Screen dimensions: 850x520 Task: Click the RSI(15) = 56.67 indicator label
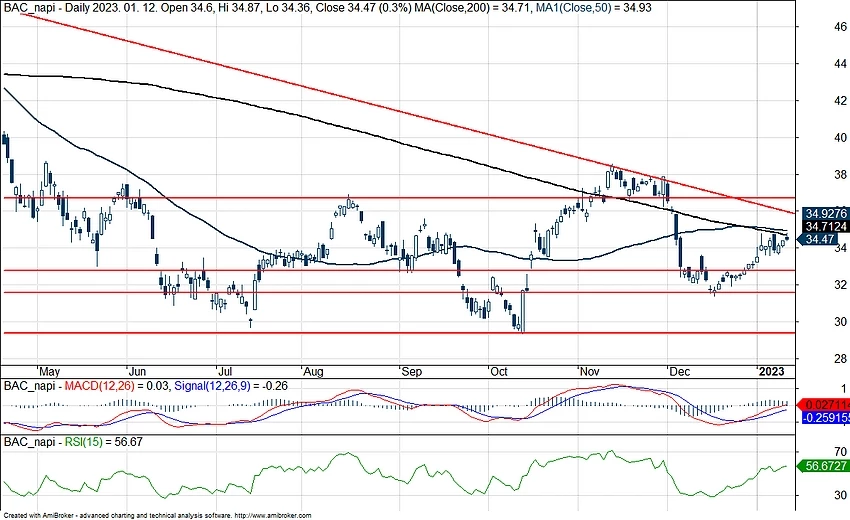tap(104, 442)
